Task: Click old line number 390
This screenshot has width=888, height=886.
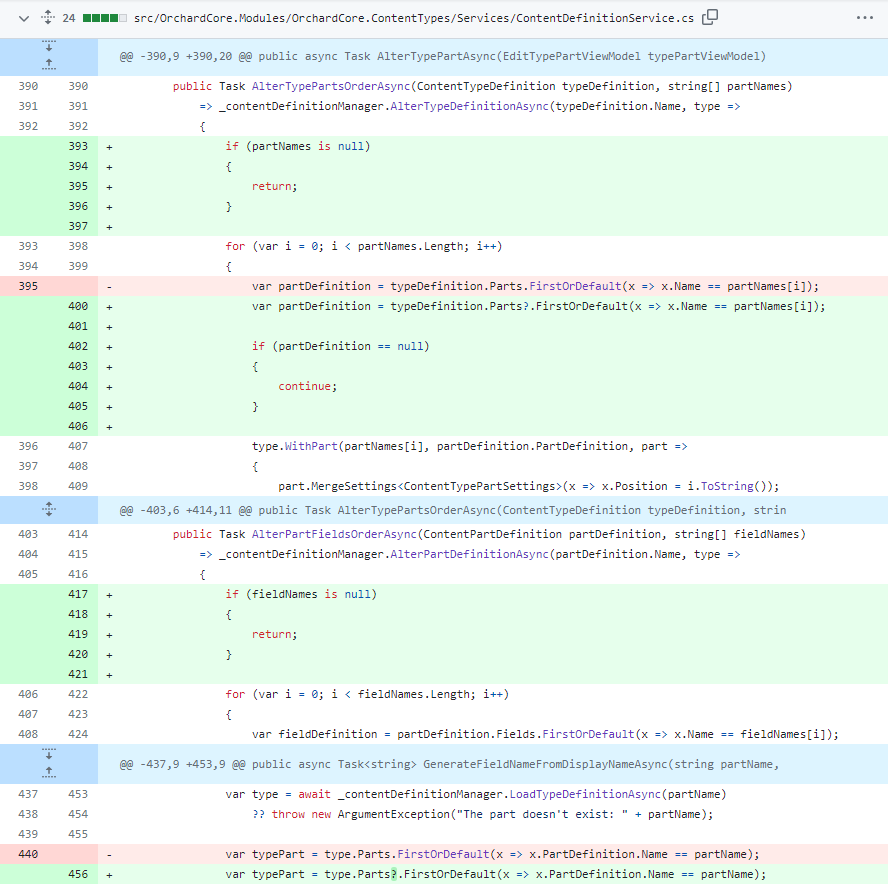Action: coord(28,86)
